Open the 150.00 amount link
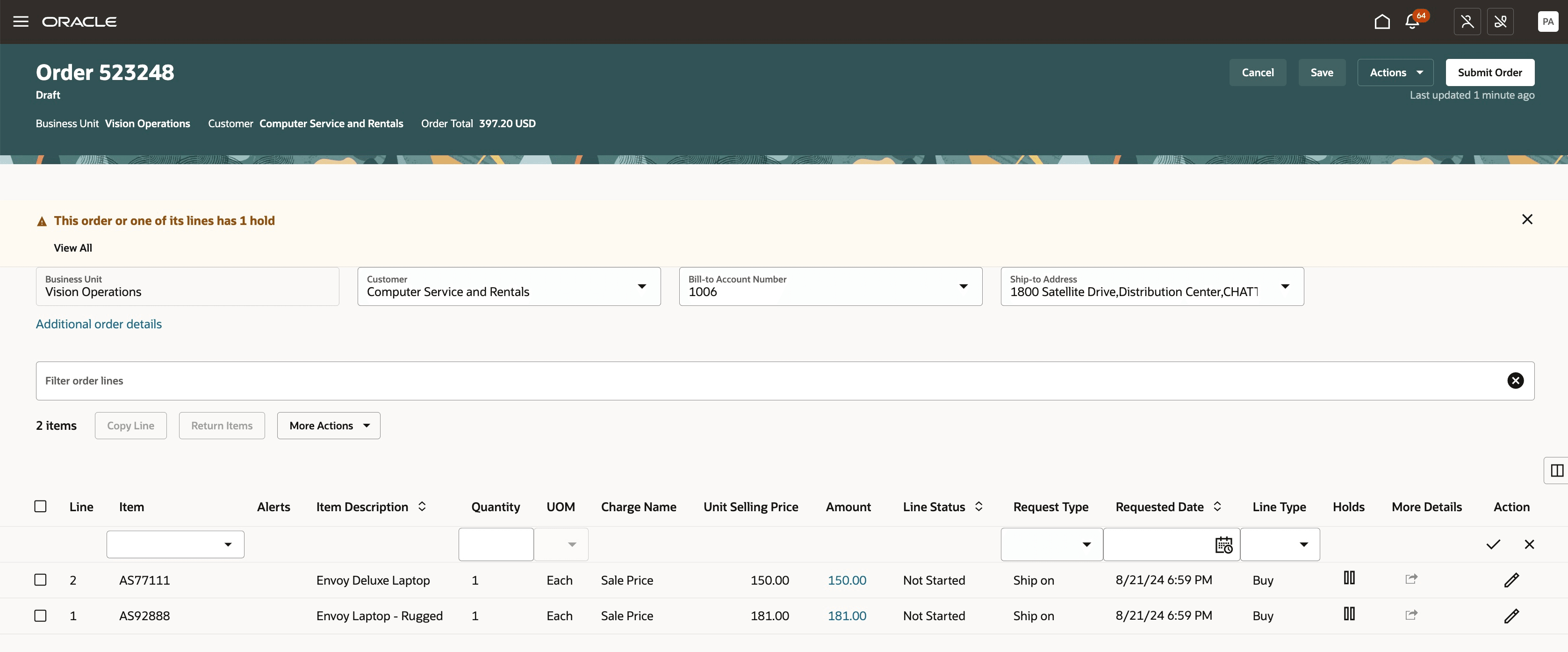This screenshot has width=1568, height=652. pos(847,580)
